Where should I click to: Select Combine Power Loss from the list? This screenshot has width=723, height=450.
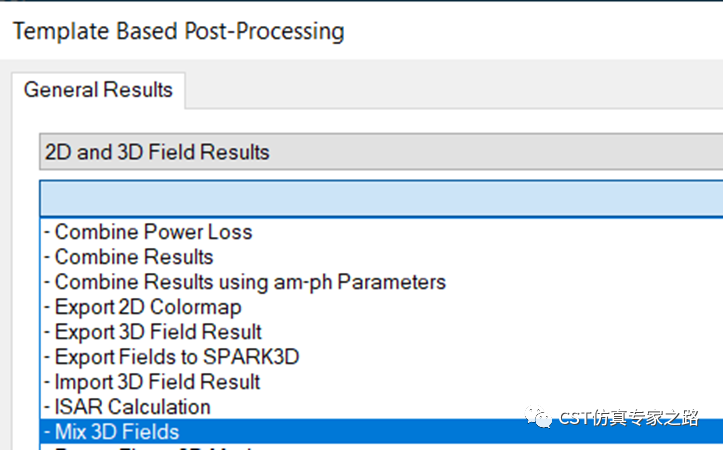point(154,232)
